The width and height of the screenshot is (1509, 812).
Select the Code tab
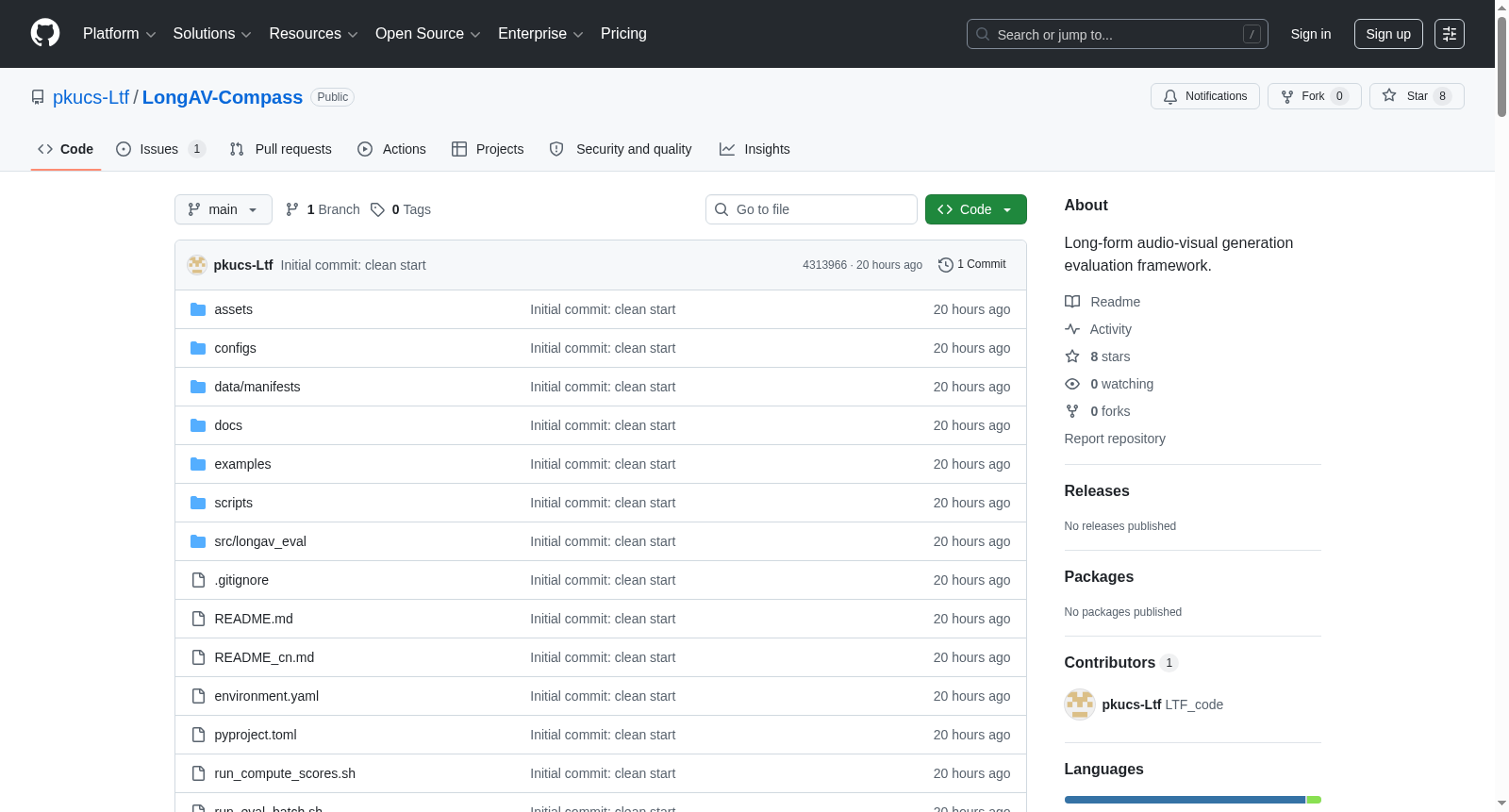[x=66, y=149]
